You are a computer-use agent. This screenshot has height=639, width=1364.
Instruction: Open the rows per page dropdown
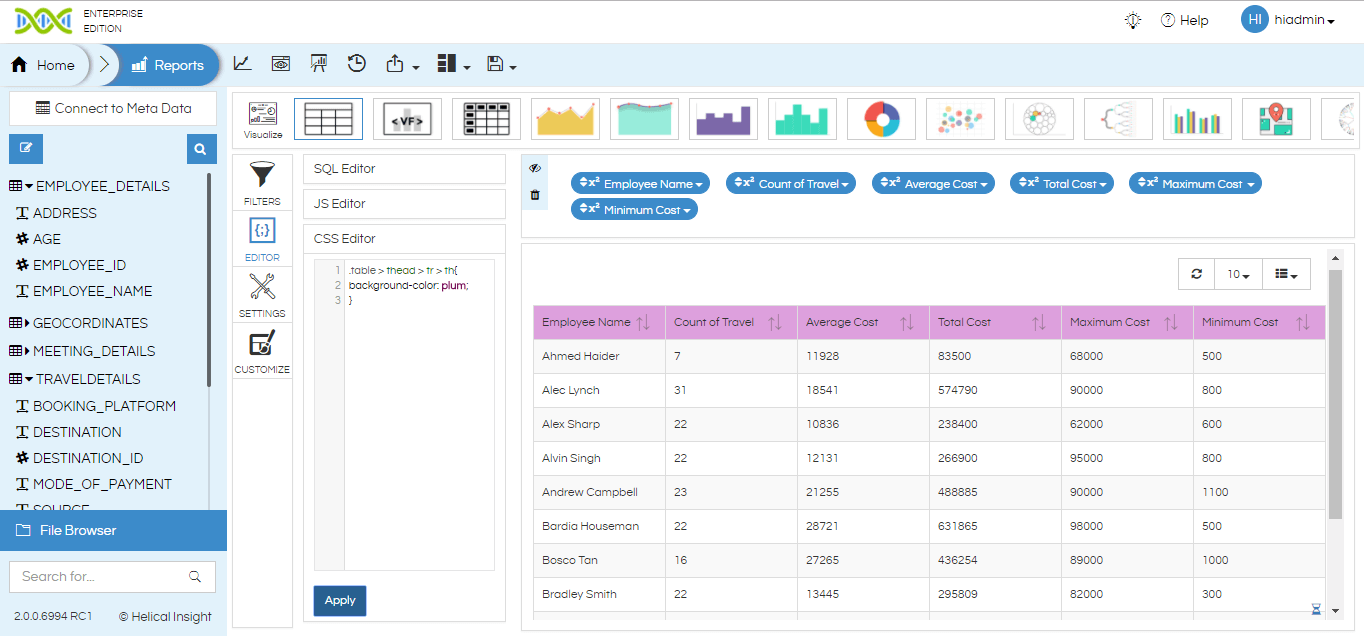tap(1239, 274)
